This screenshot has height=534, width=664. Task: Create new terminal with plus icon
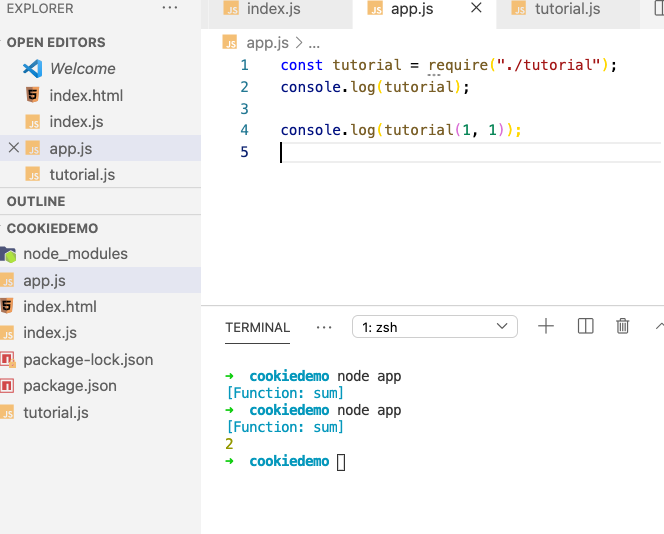point(546,326)
